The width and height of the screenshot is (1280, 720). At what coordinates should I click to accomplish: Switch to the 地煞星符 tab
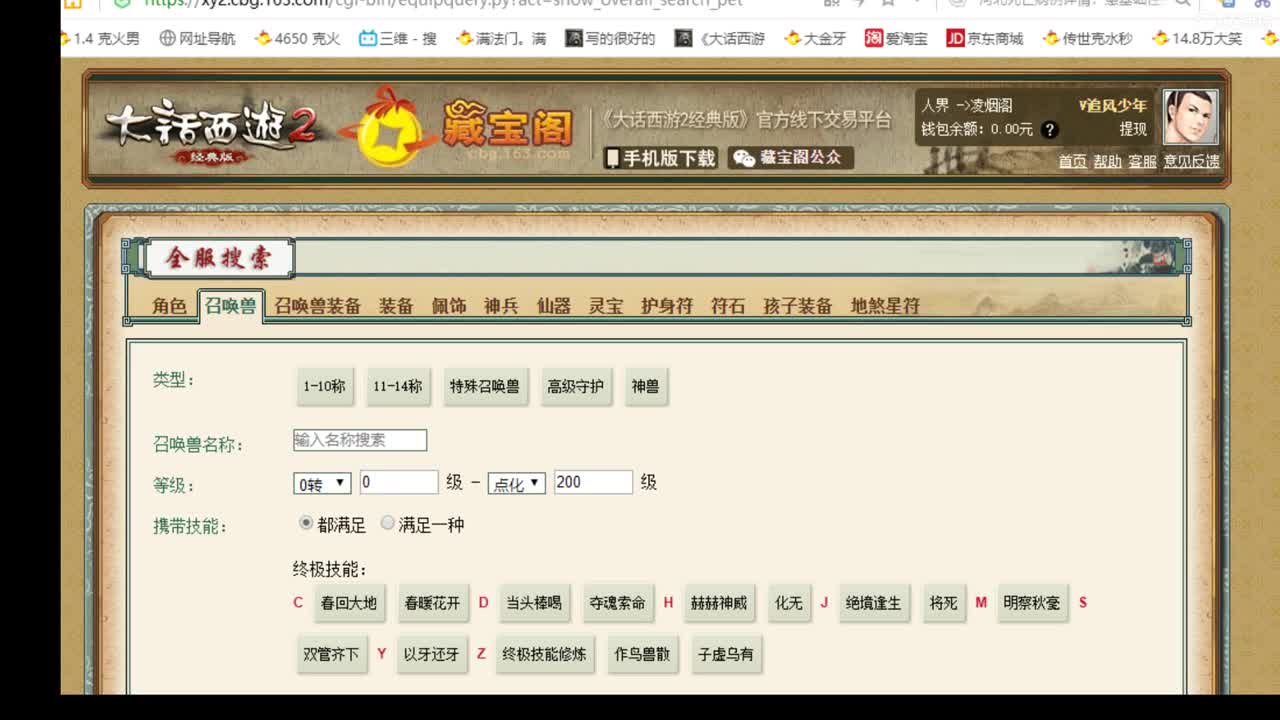point(885,306)
